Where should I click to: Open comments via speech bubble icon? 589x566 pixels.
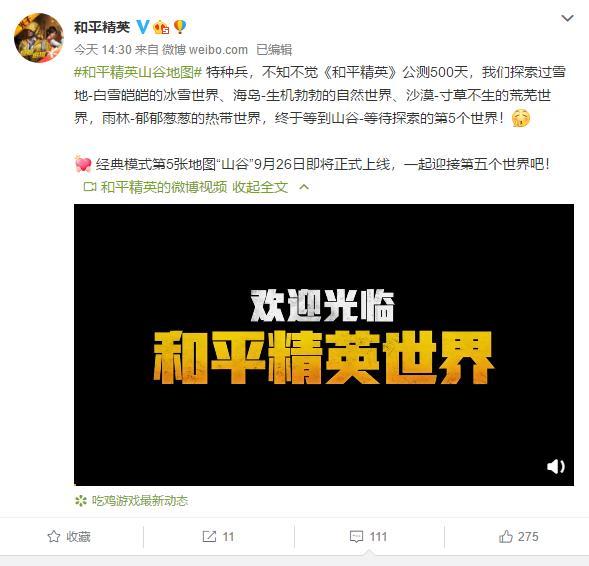coord(356,536)
